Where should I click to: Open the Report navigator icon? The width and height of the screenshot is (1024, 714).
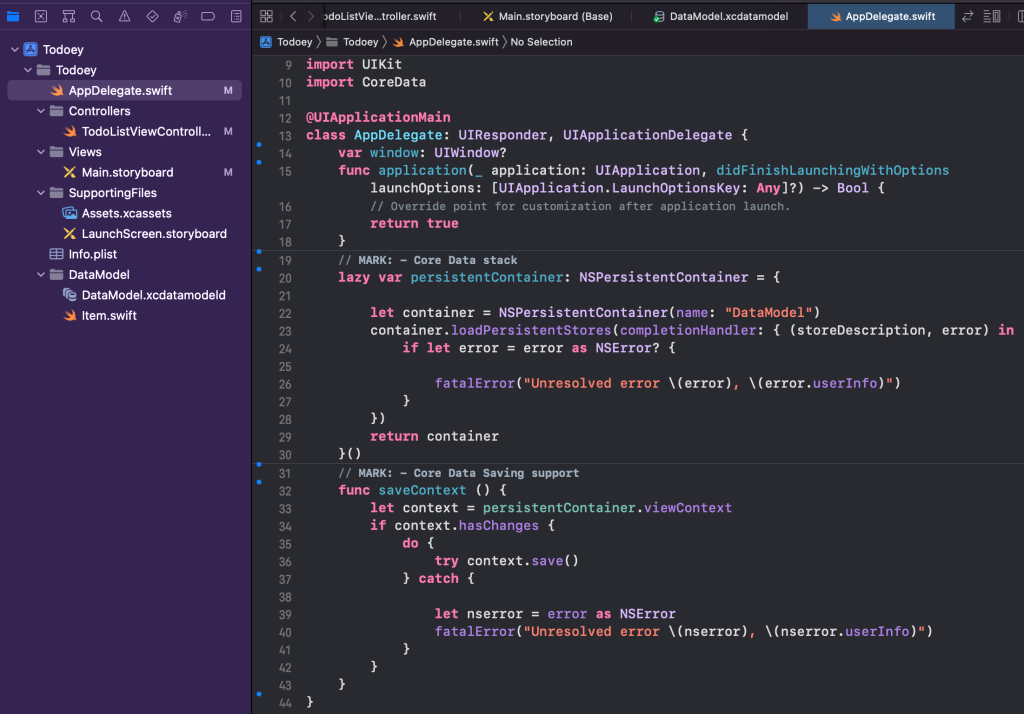[235, 16]
